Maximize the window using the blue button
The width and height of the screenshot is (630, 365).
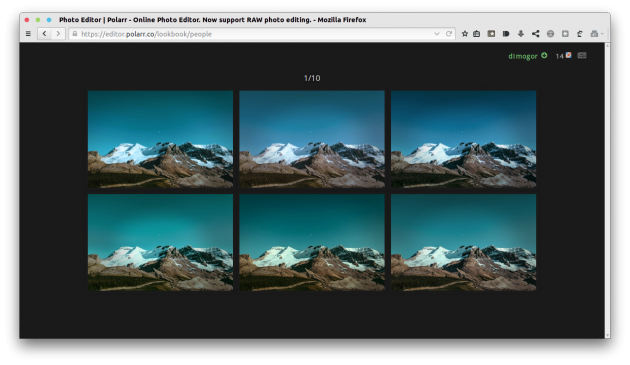tap(49, 19)
